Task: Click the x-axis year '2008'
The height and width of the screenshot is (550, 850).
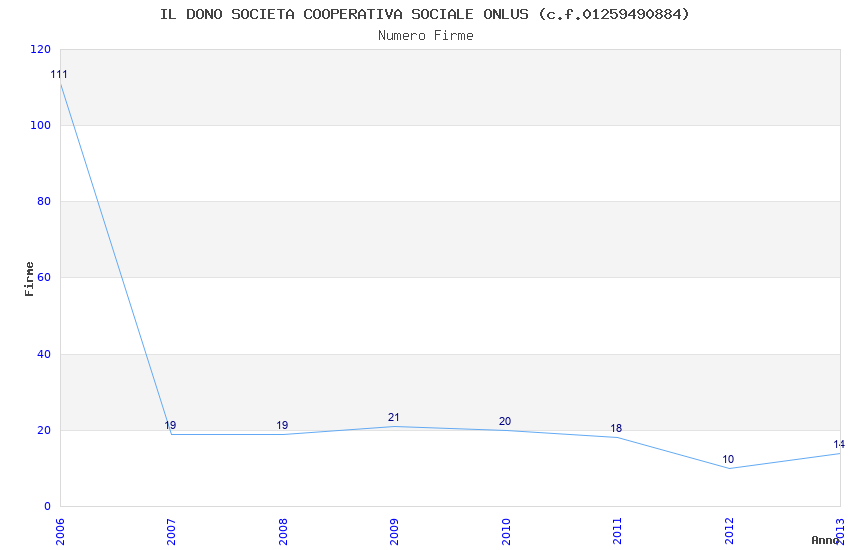Action: coord(283,532)
